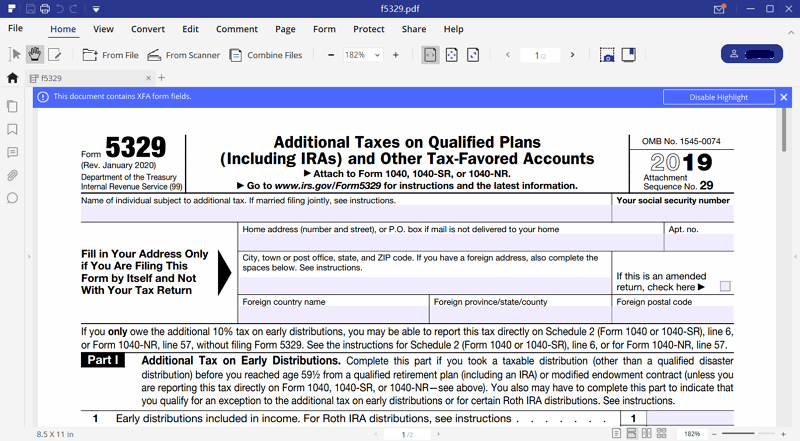Click the Disable Highlight button

click(718, 97)
